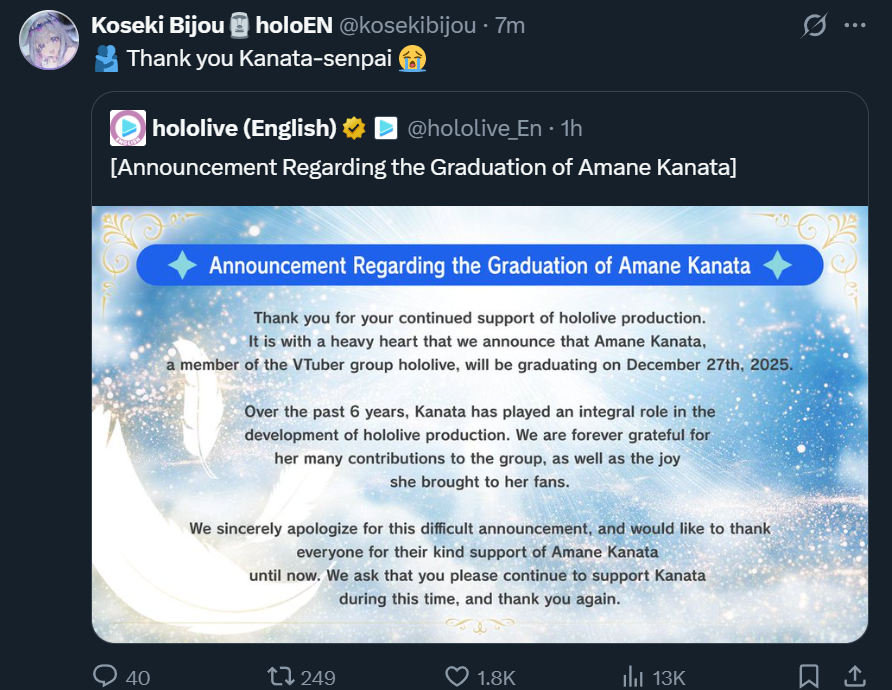This screenshot has width=892, height=690.
Task: Open the three-dot more options menu
Action: (855, 26)
